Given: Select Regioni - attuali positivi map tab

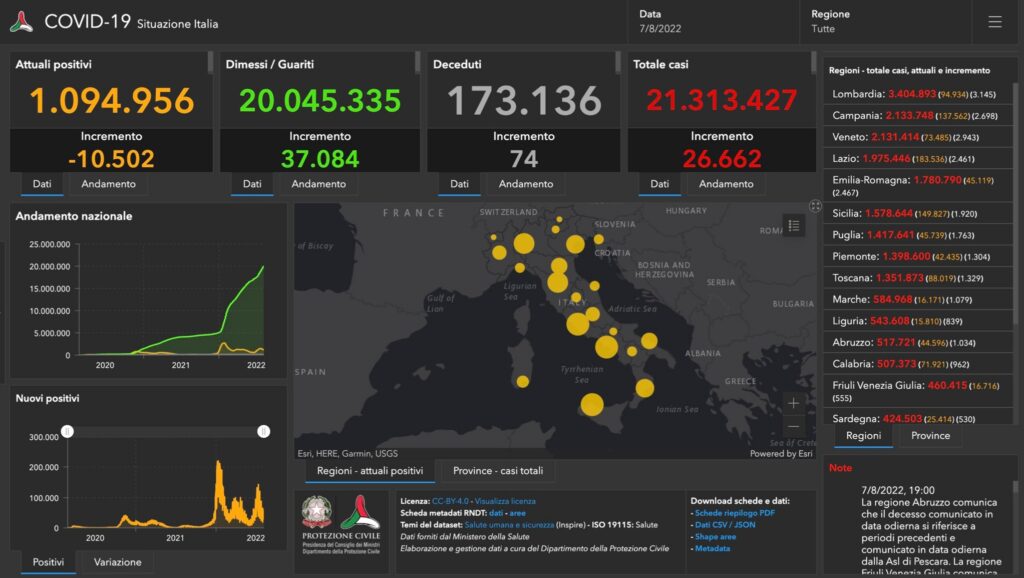Looking at the screenshot, I should (x=370, y=471).
